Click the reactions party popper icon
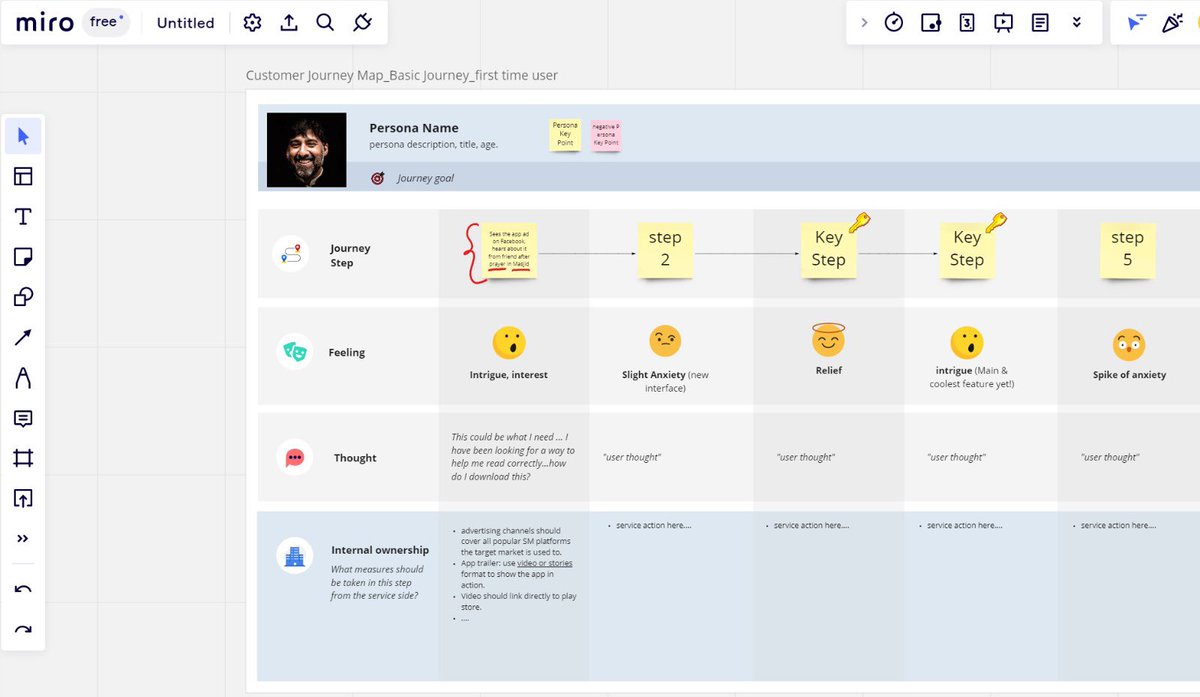This screenshot has width=1200, height=697. point(1172,22)
